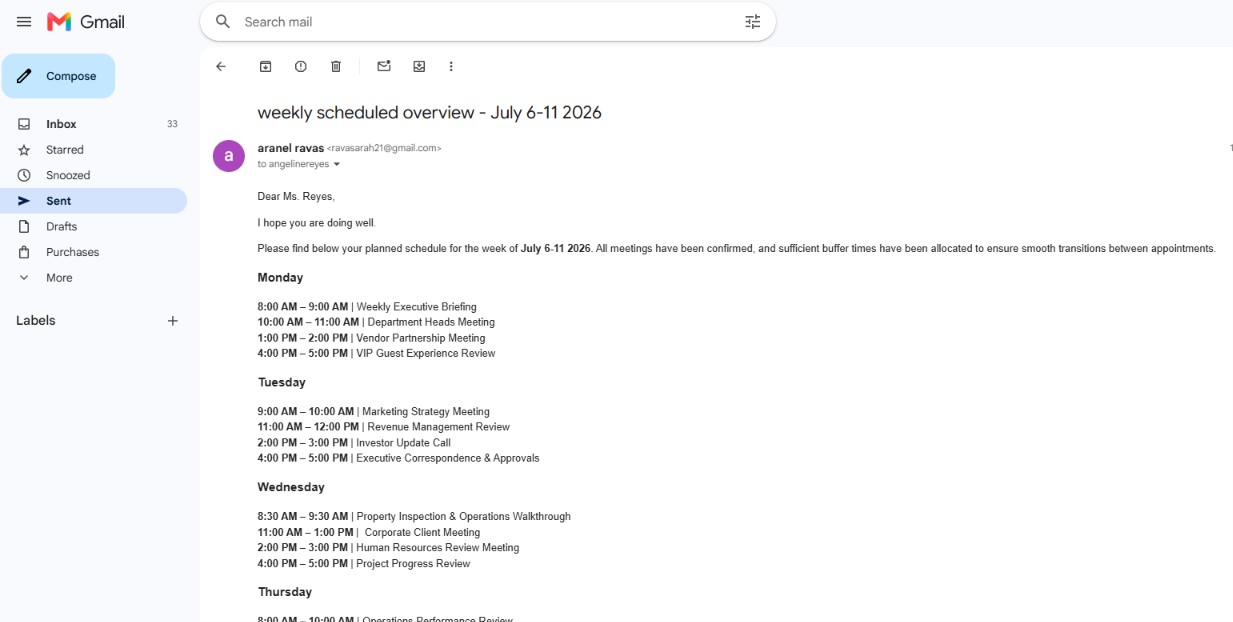Open the Drafts folder

pos(93,227)
